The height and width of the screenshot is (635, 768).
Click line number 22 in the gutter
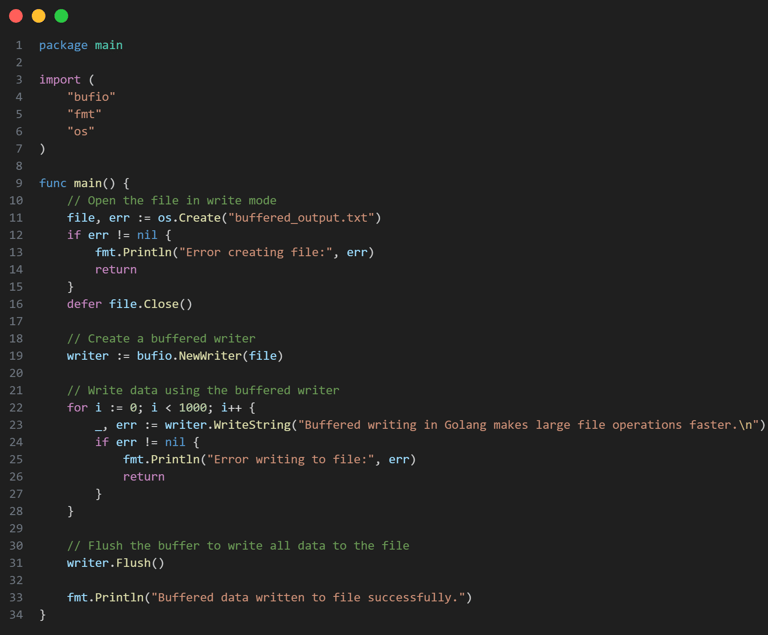tap(16, 408)
